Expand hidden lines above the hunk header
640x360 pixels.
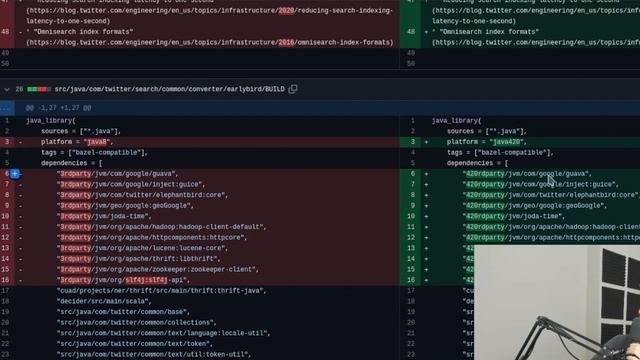(x=7, y=108)
